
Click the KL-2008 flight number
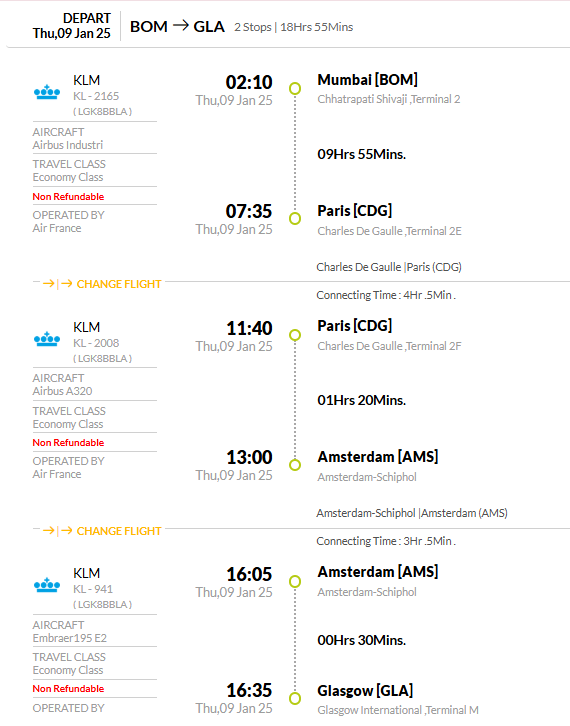[96, 343]
